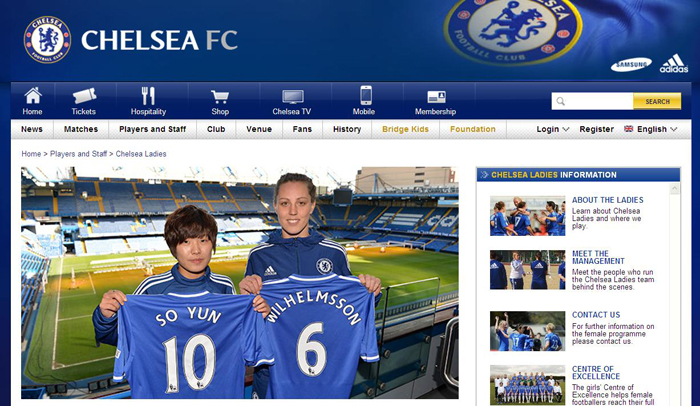Click the scroll-up arrow in Ladies Information panel
This screenshot has width=700, height=406.
tap(674, 189)
